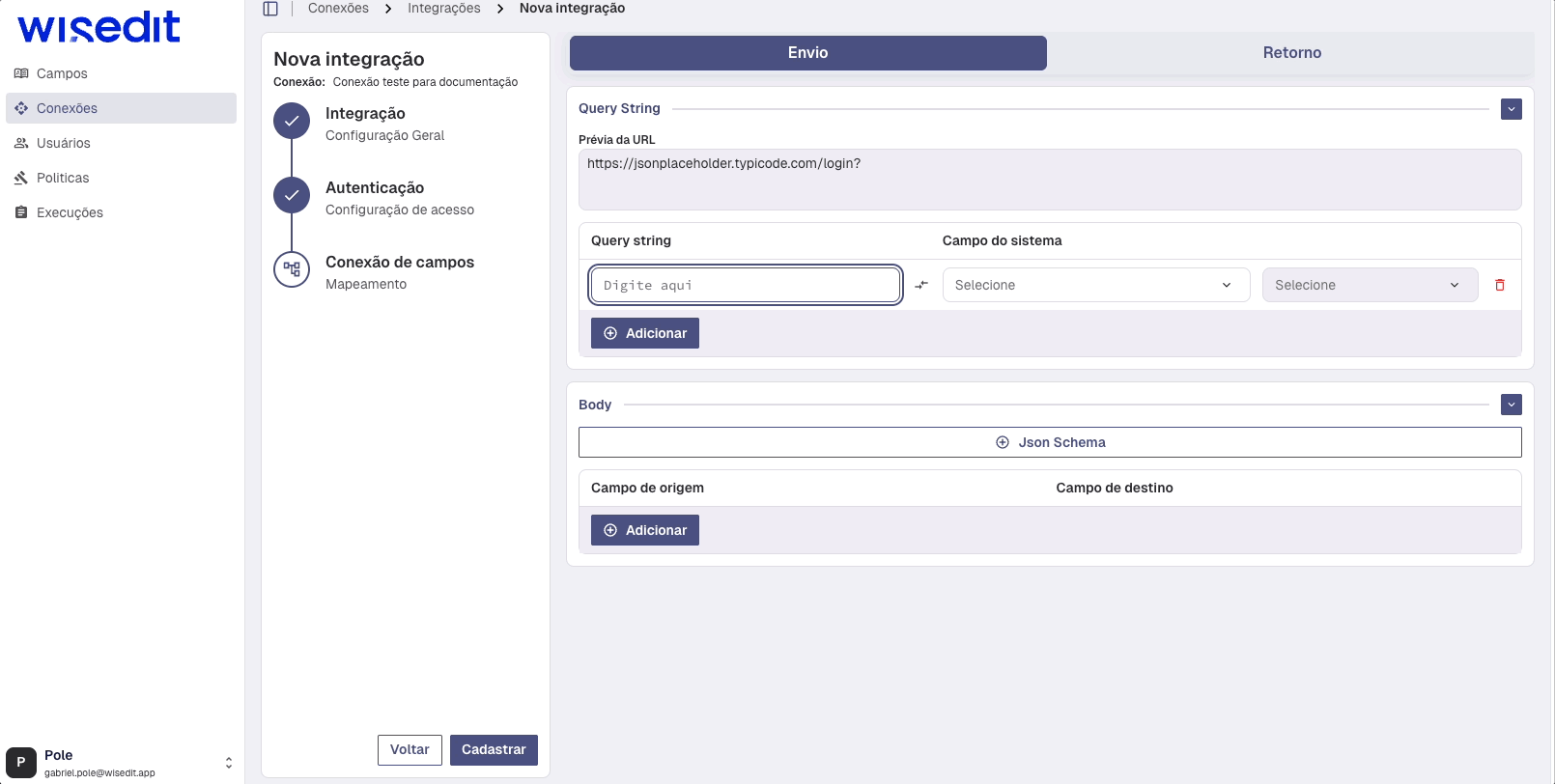
Task: Select the Envio tab
Action: point(807,53)
